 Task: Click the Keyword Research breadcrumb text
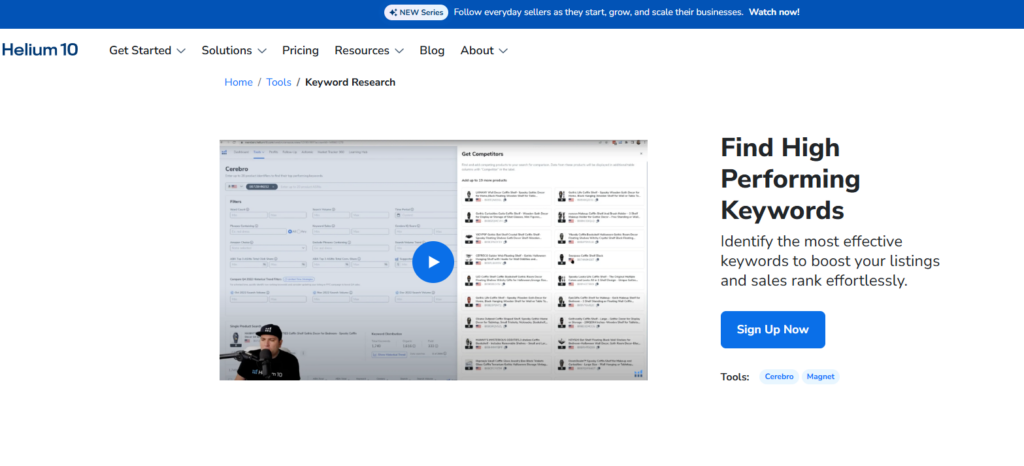pos(350,82)
